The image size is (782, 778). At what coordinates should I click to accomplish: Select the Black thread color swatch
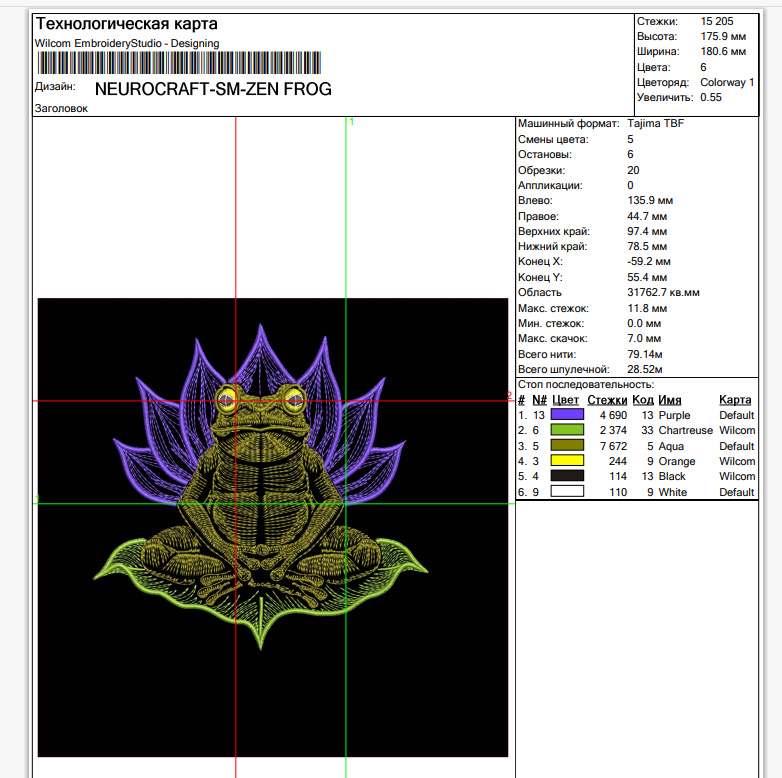566,477
